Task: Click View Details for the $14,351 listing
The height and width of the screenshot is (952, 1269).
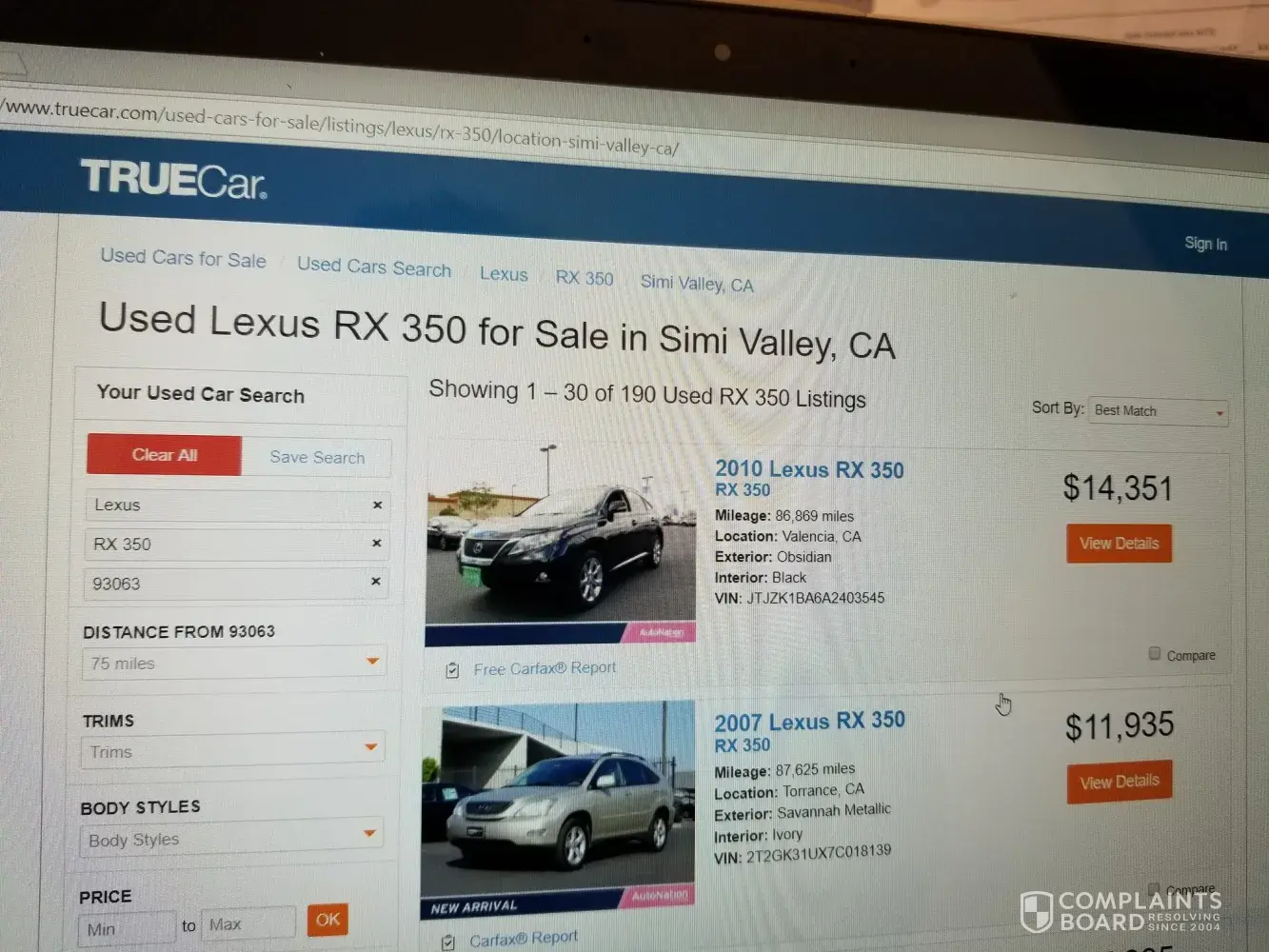Action: coord(1119,544)
